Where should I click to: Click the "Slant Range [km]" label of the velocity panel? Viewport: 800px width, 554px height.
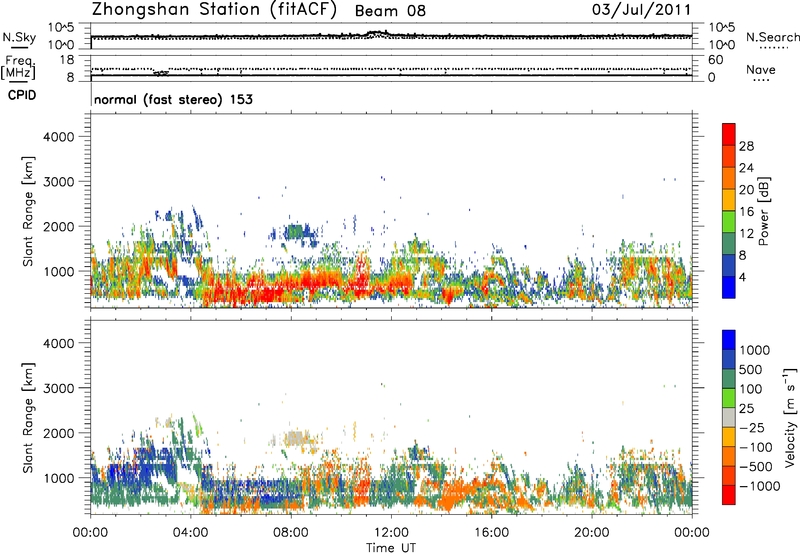click(28, 417)
